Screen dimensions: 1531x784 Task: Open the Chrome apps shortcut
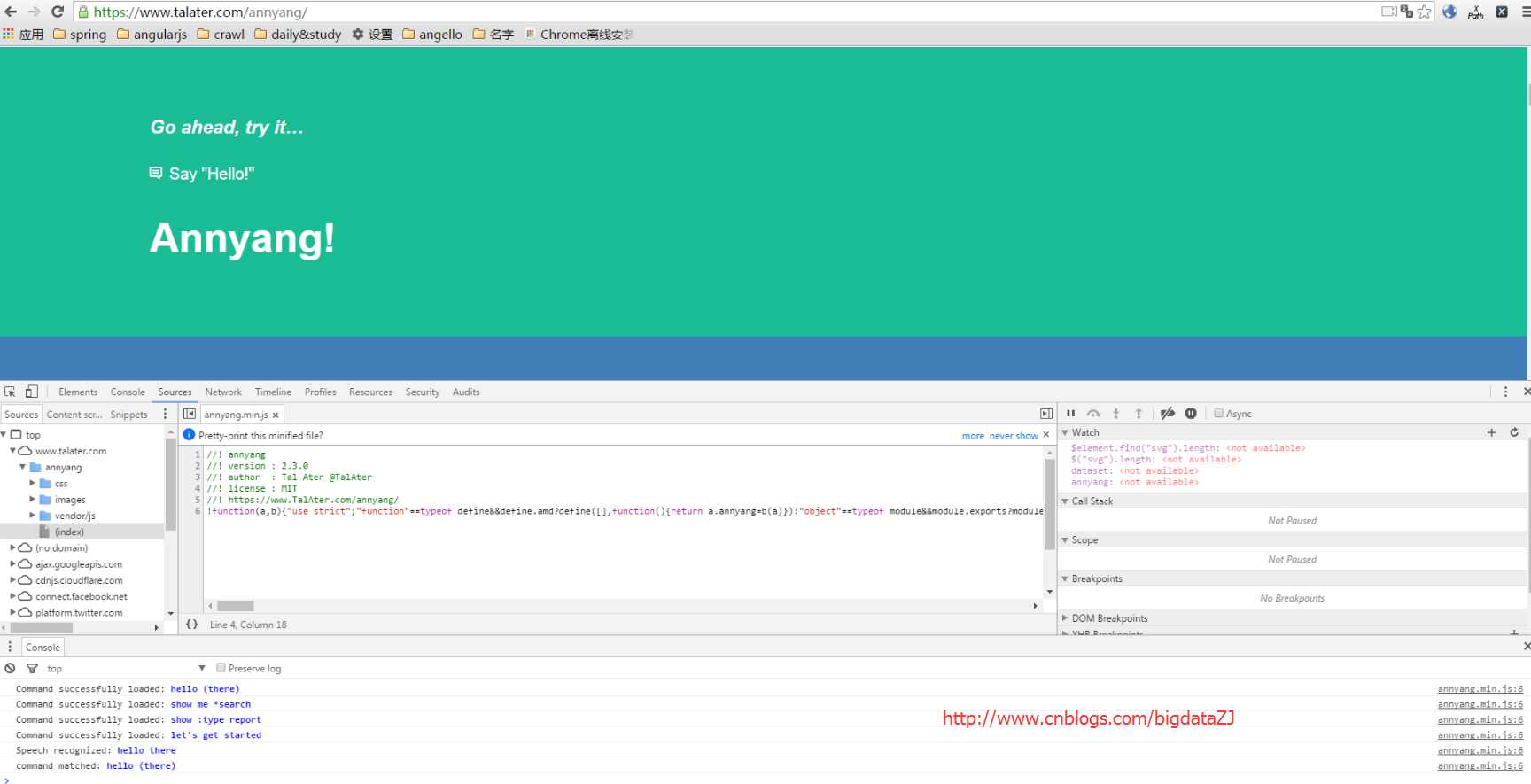pyautogui.click(x=23, y=34)
